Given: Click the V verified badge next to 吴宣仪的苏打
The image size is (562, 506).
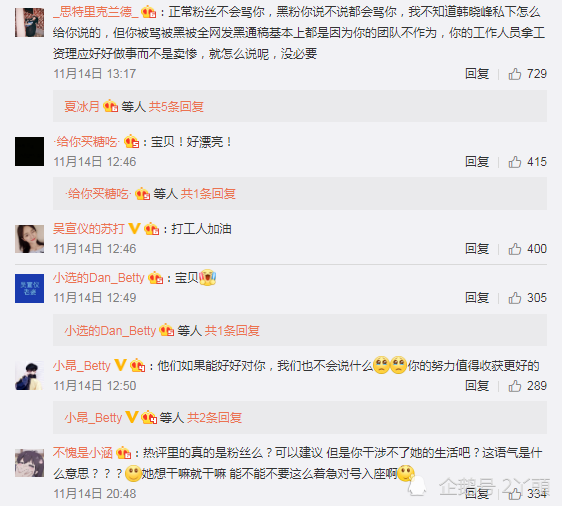Looking at the screenshot, I should (x=134, y=228).
